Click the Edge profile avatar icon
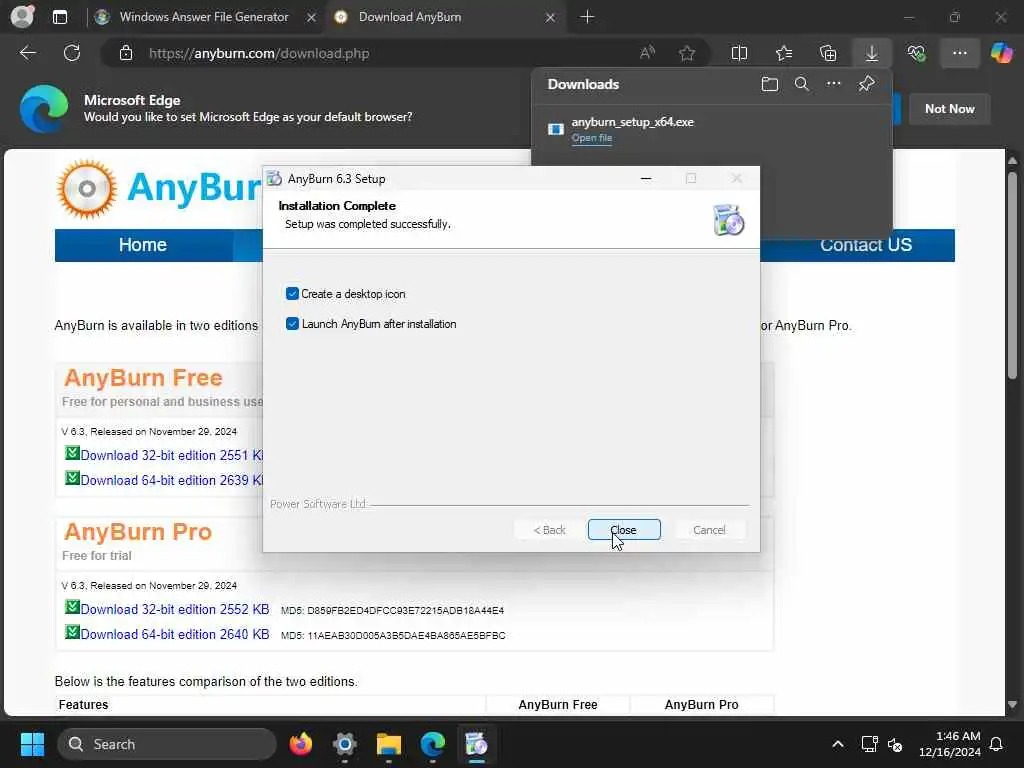 tap(22, 16)
